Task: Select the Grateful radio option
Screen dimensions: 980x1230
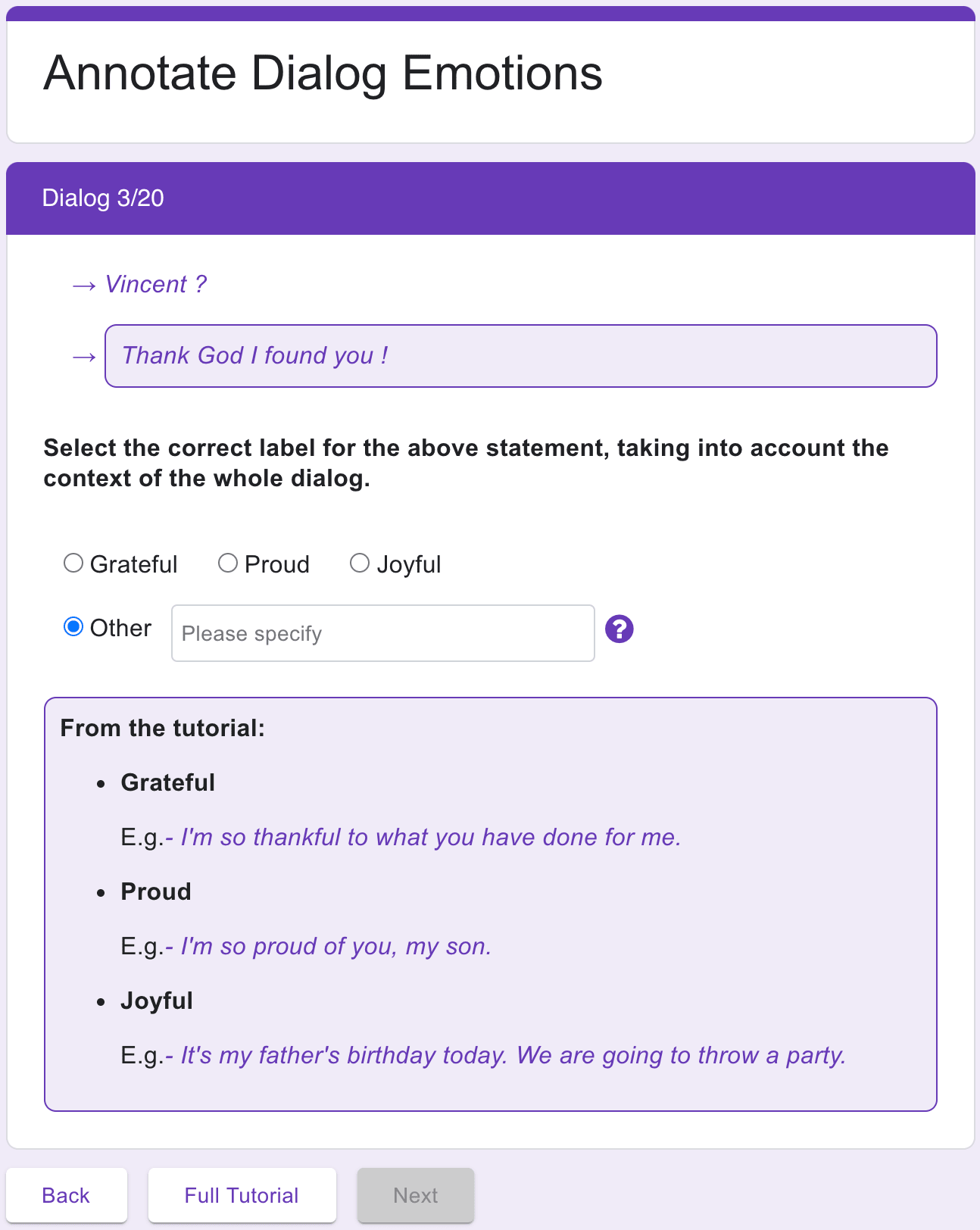Action: click(73, 563)
